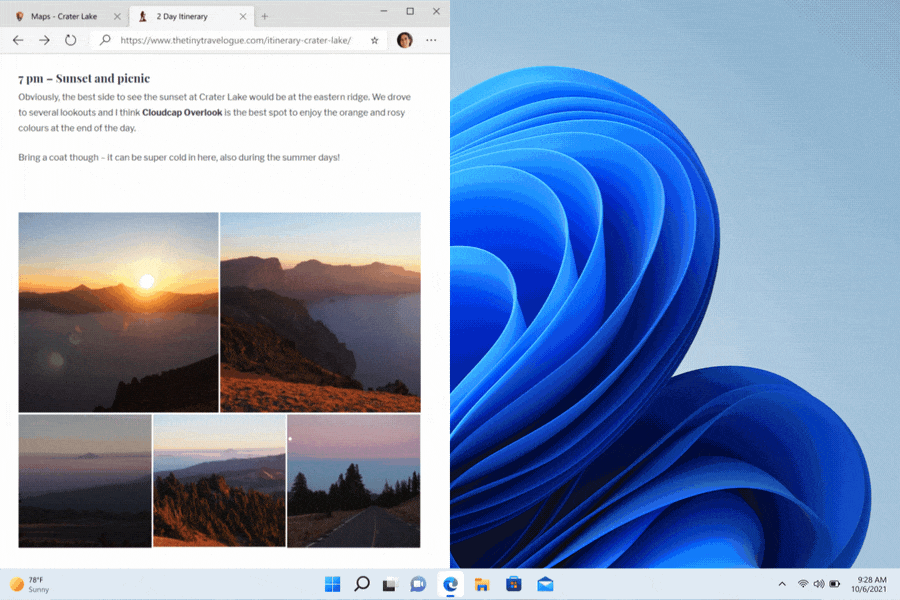The height and width of the screenshot is (600, 900).
Task: Open the road with pine trees photo
Action: (353, 481)
